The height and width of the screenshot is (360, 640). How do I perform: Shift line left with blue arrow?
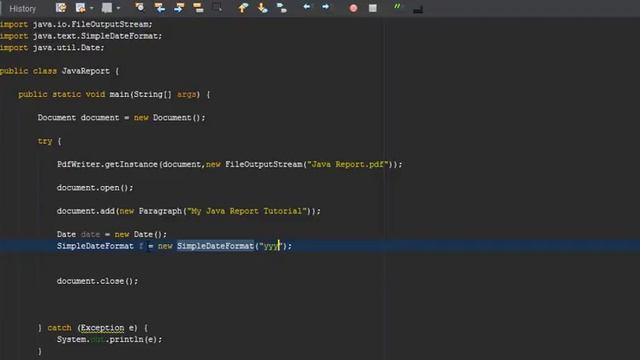(307, 7)
